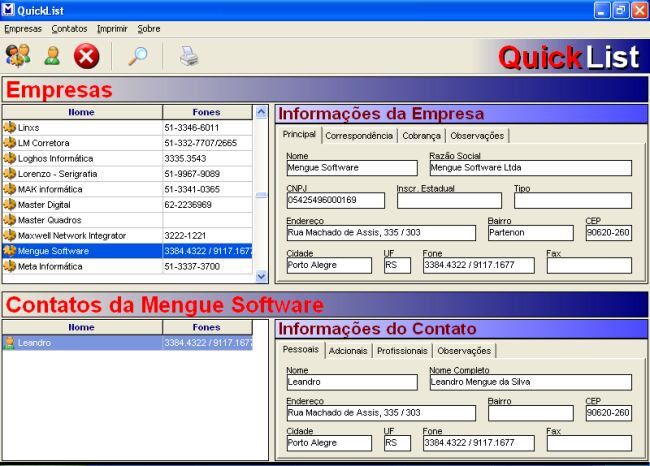The height and width of the screenshot is (466, 650).
Task: Click the green contact person toolbar icon
Action: coord(52,56)
